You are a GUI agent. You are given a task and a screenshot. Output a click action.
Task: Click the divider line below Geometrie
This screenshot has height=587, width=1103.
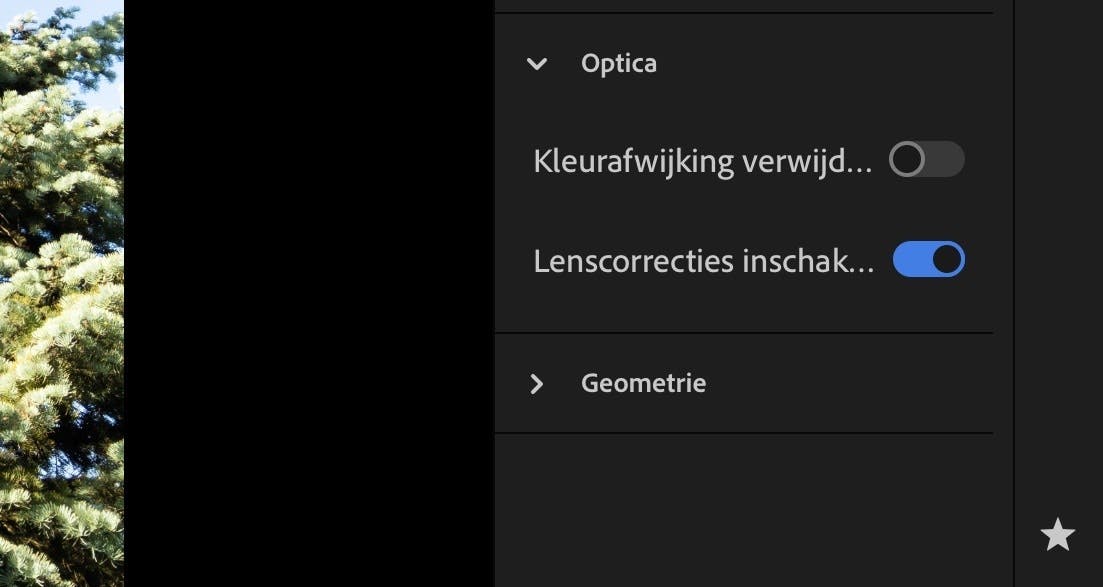tap(743, 433)
